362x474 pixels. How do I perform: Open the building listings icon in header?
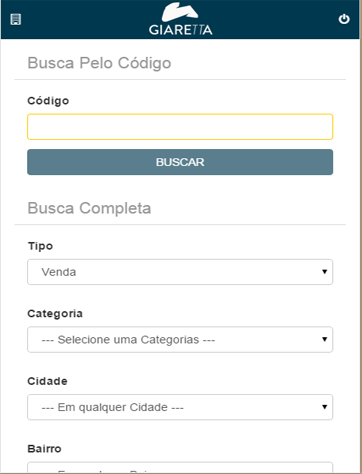16,19
